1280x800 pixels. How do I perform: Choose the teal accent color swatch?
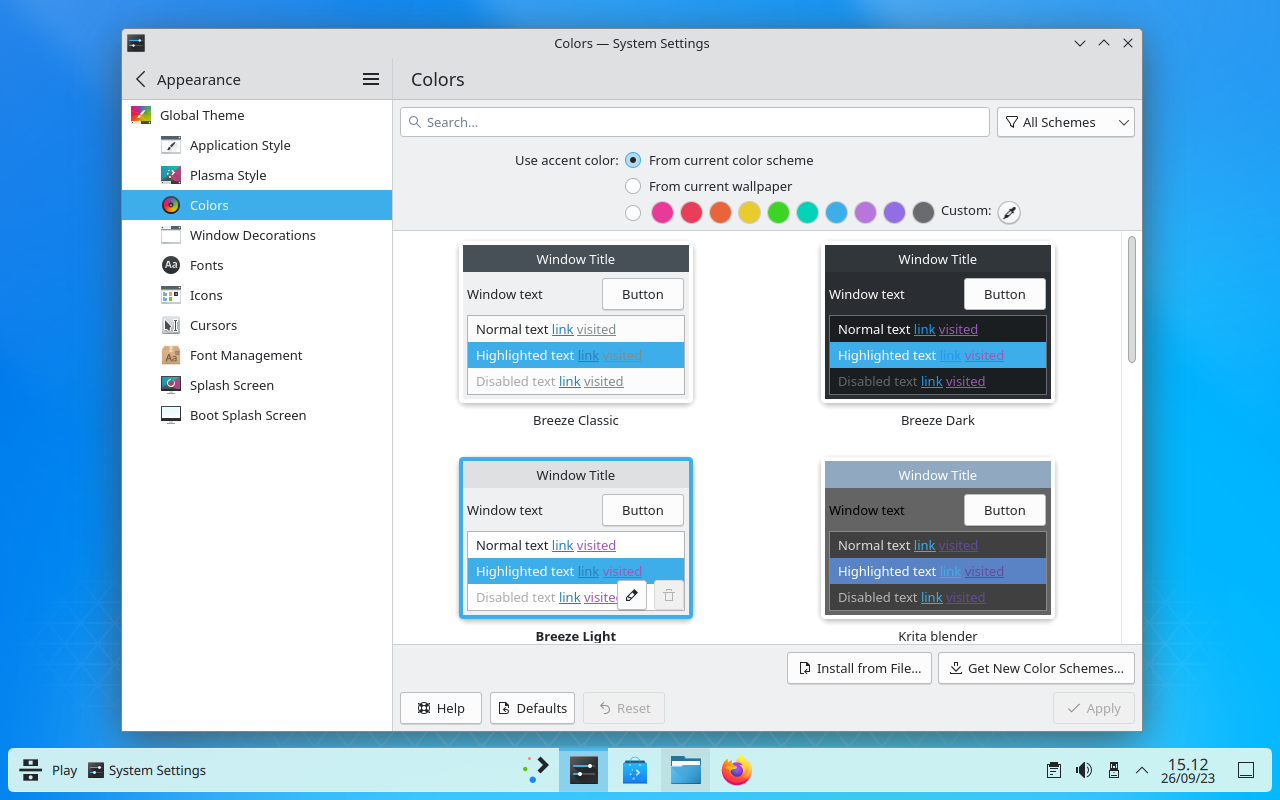coord(807,212)
